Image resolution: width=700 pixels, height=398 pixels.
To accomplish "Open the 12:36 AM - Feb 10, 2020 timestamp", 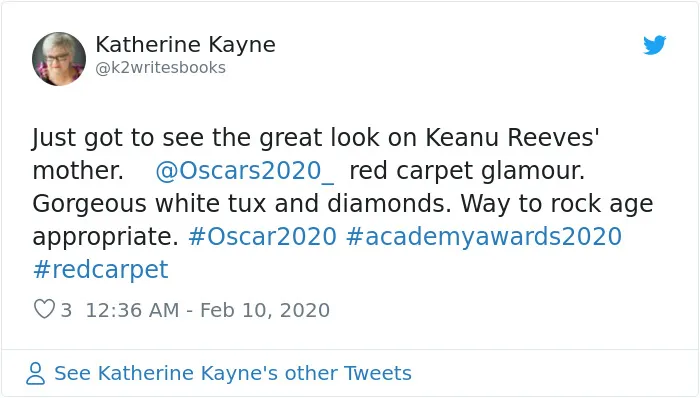I will pos(208,310).
